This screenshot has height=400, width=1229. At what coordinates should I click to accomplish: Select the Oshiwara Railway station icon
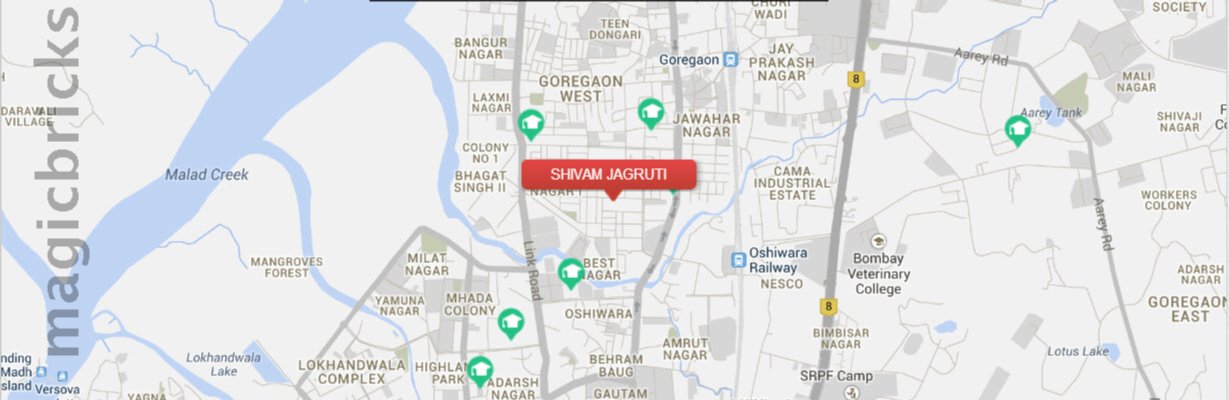[738, 260]
